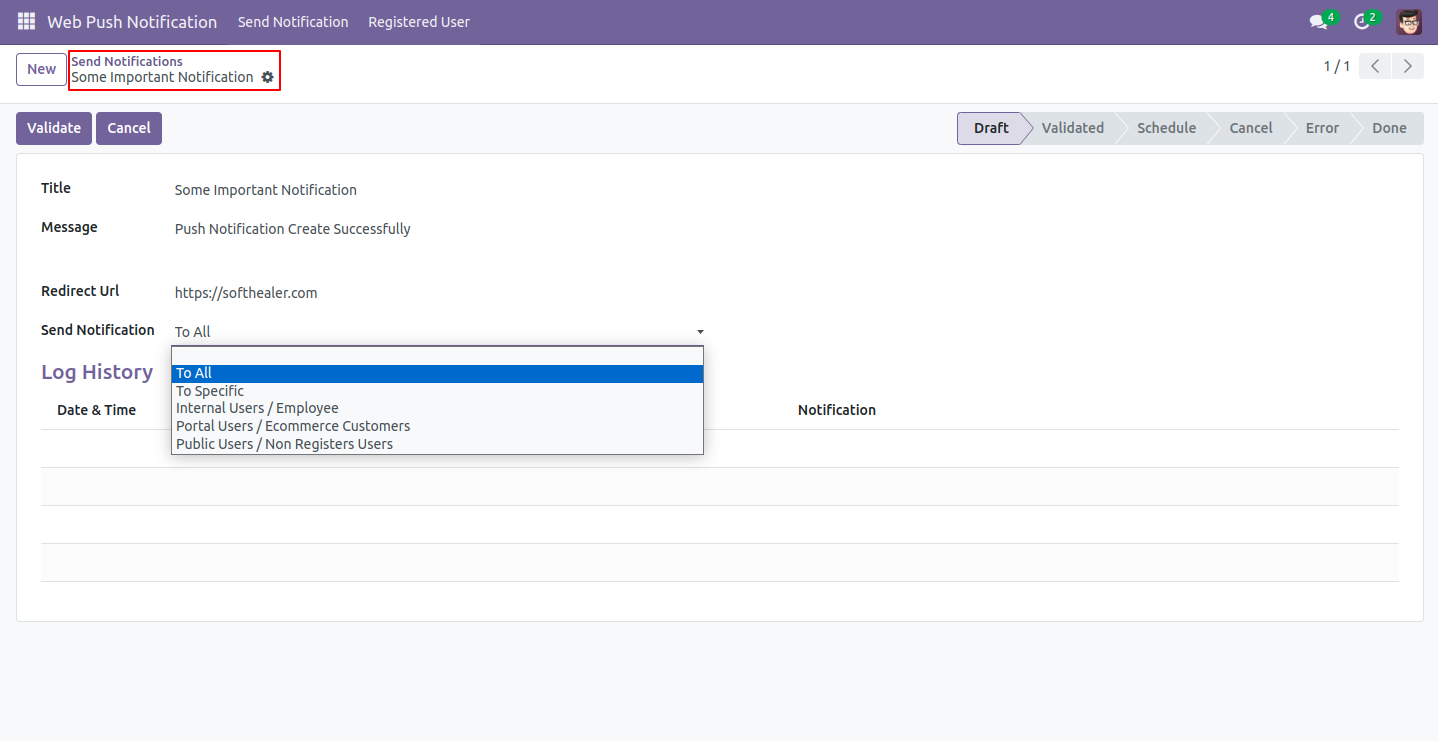Select the Validated status stage
Image resolution: width=1438 pixels, height=741 pixels.
coord(1072,128)
